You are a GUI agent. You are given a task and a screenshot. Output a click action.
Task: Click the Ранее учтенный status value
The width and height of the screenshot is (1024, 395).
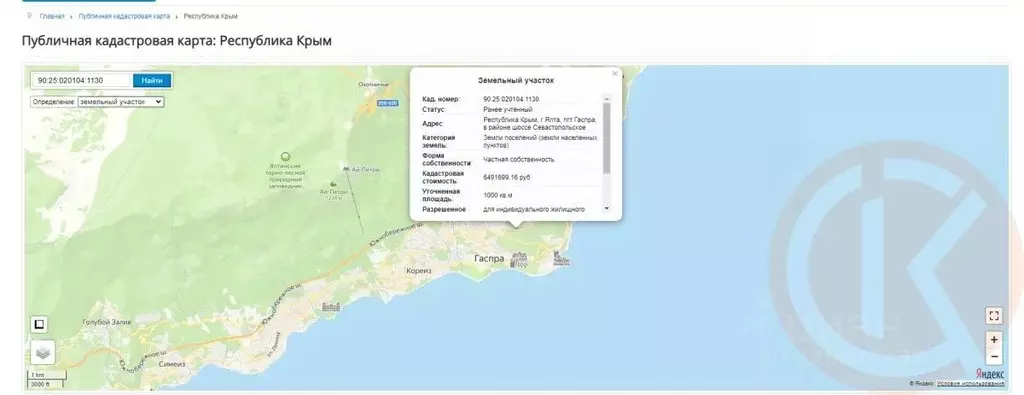pos(507,110)
